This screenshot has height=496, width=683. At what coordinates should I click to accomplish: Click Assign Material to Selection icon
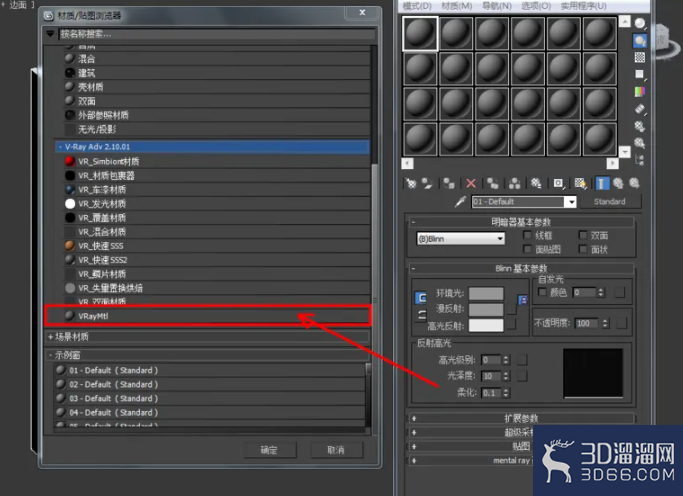(449, 183)
